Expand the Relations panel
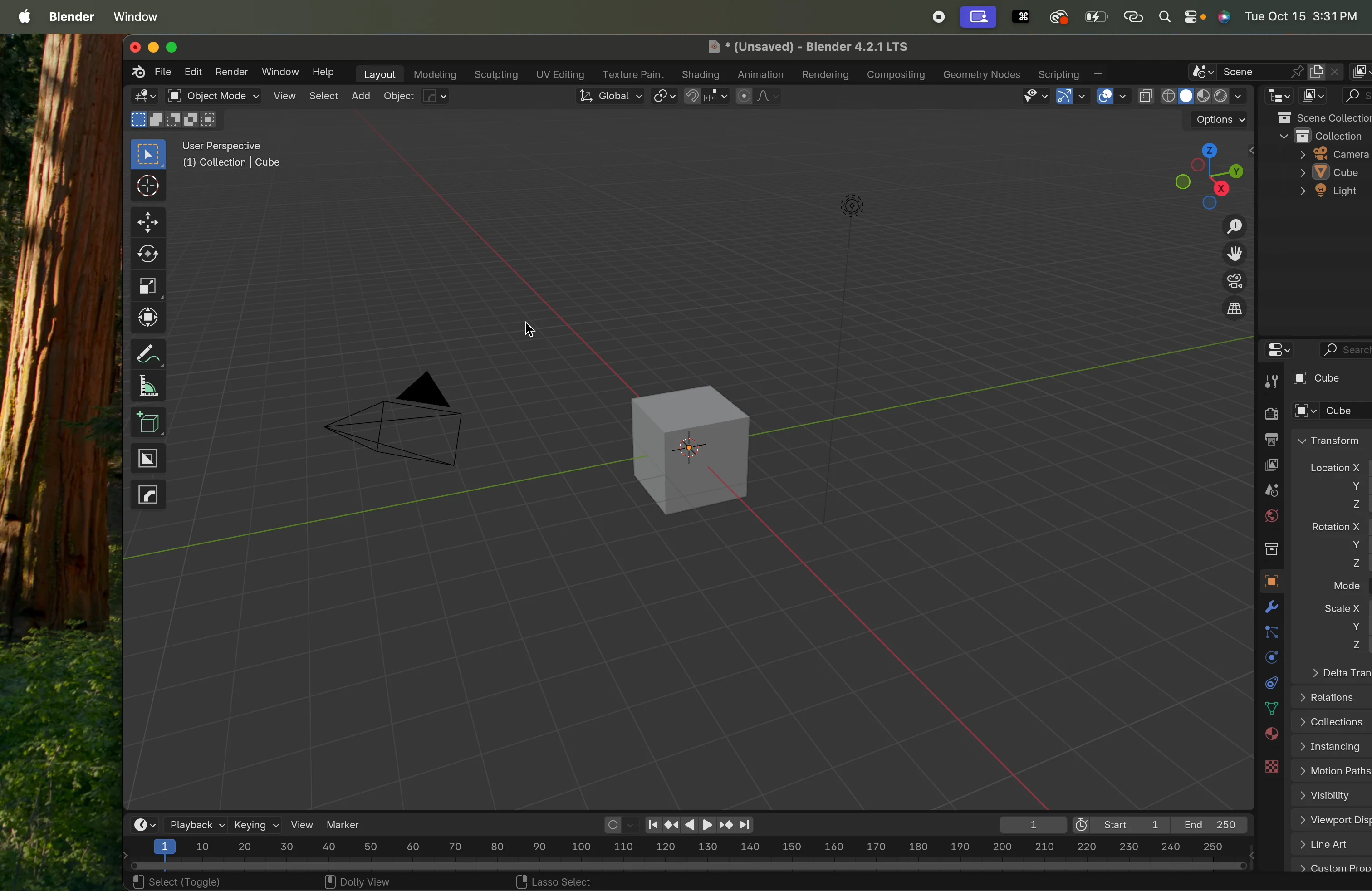Screen dimensions: 1372x891 pos(1332,697)
